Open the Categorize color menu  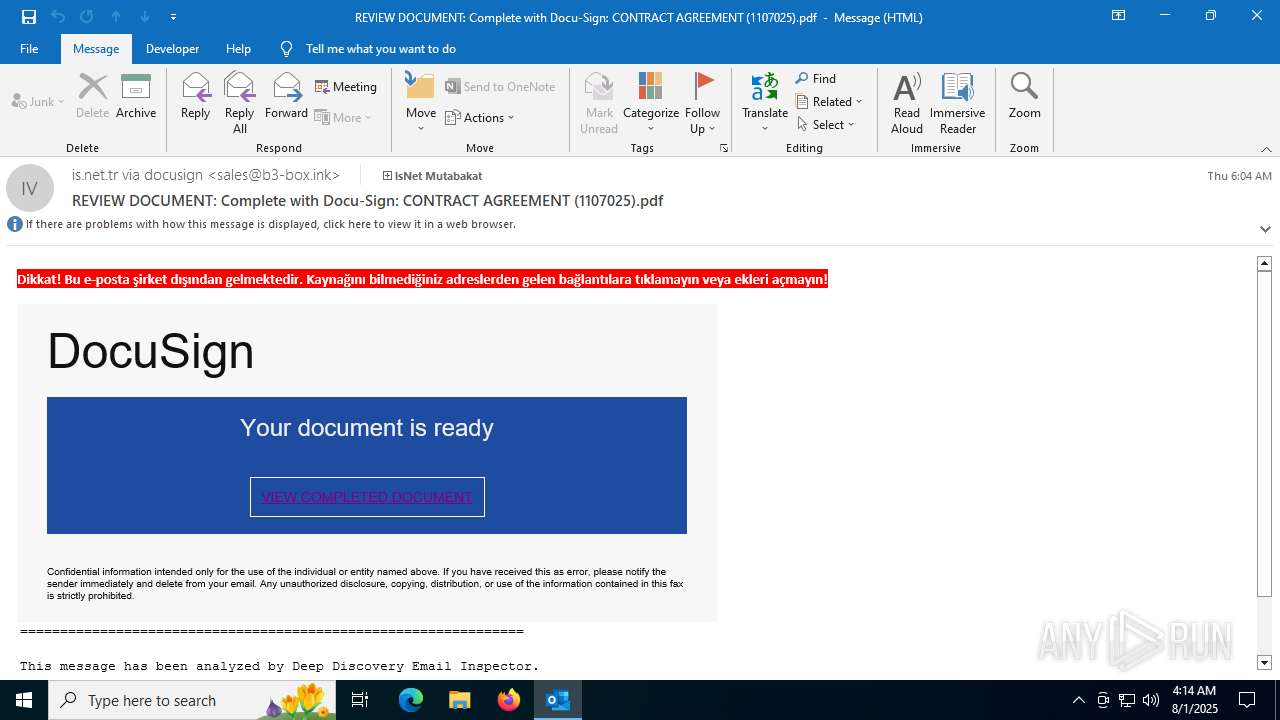(x=651, y=103)
